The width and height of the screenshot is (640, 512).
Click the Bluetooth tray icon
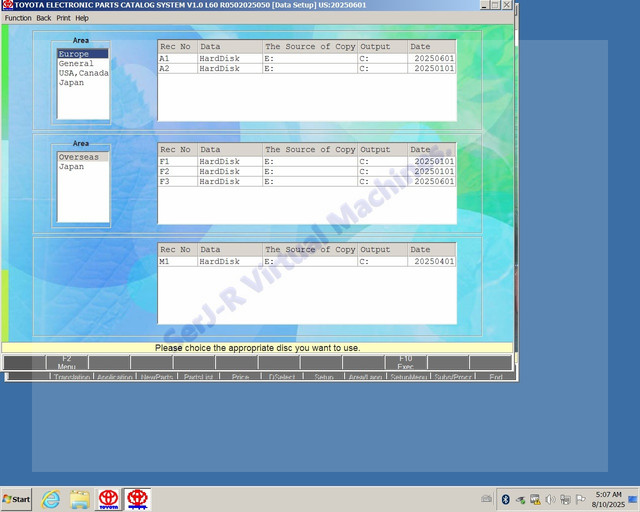pyautogui.click(x=505, y=499)
